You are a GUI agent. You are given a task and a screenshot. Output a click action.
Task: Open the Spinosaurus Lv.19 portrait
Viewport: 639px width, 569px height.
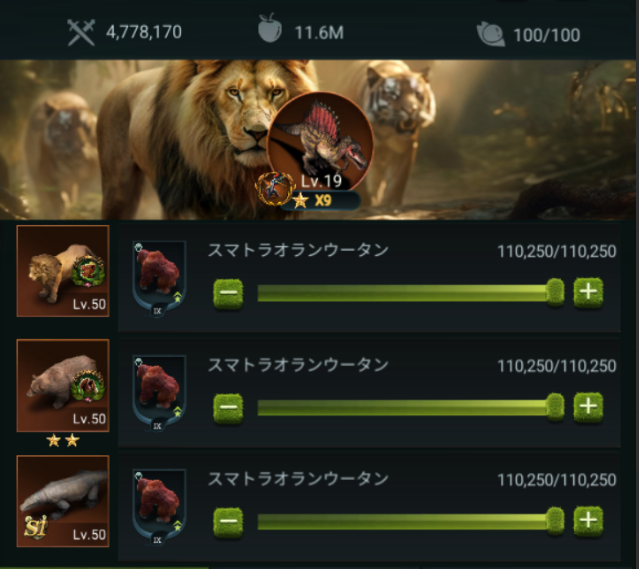coord(320,141)
